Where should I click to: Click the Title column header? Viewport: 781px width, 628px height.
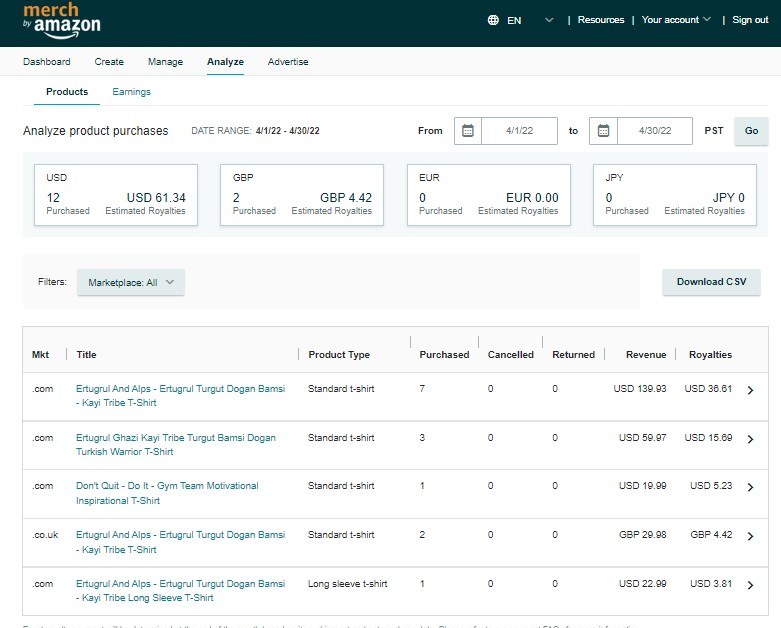(x=86, y=355)
